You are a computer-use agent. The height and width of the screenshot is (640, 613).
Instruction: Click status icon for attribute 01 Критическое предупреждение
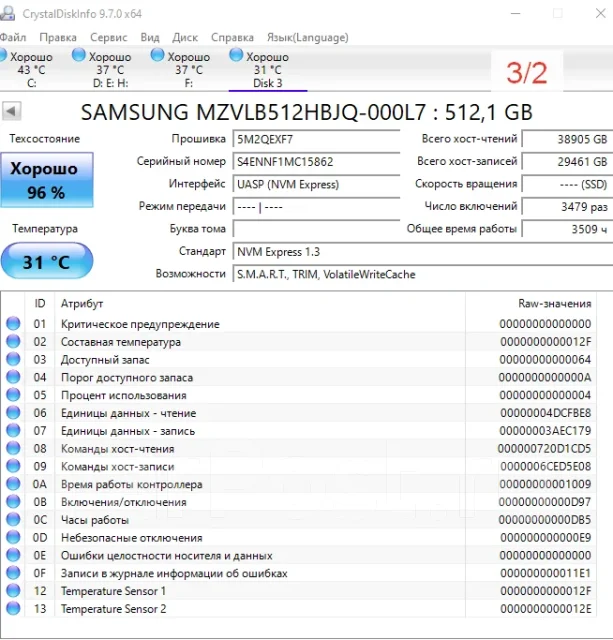(x=13, y=324)
